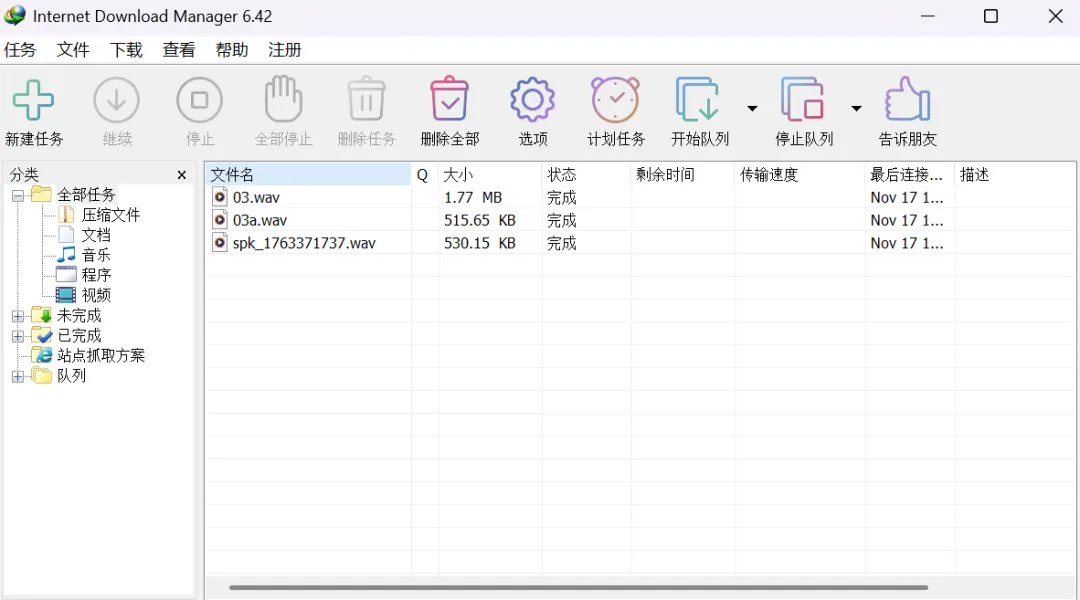Collapse the 全部任务 tree node
The width and height of the screenshot is (1080, 600).
point(18,196)
